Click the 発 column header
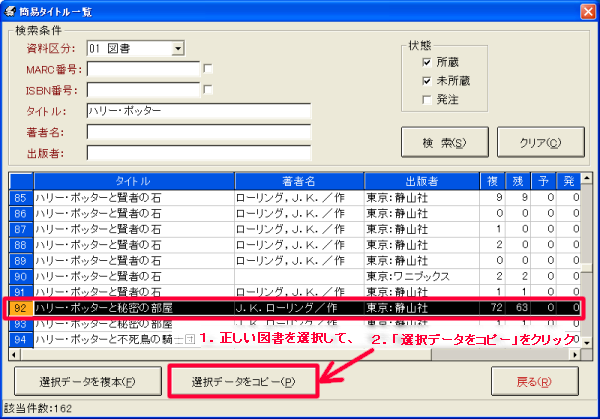 569,181
